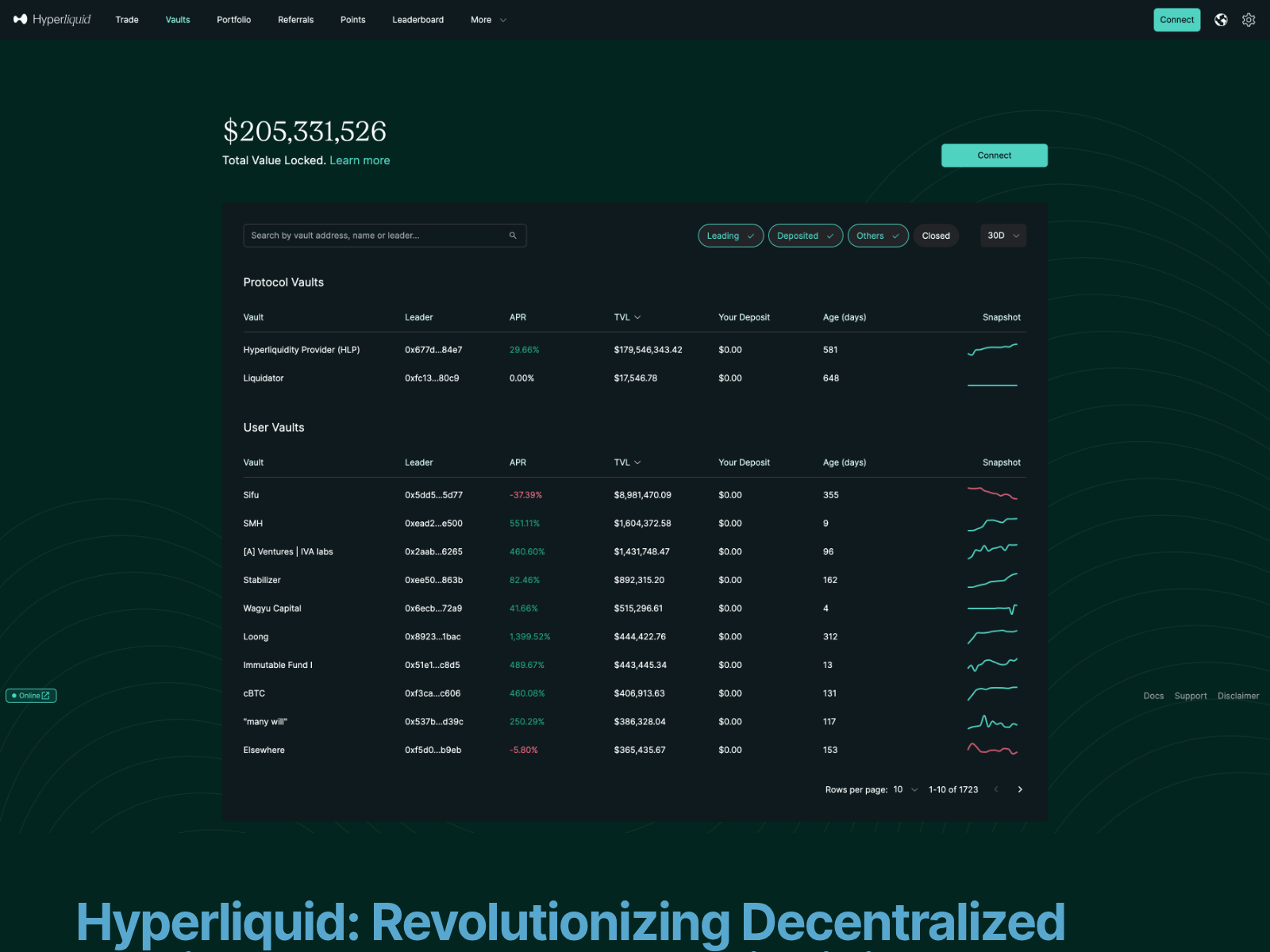Open the cBTC vault
Image resolution: width=1270 pixels, height=952 pixels.
[254, 693]
